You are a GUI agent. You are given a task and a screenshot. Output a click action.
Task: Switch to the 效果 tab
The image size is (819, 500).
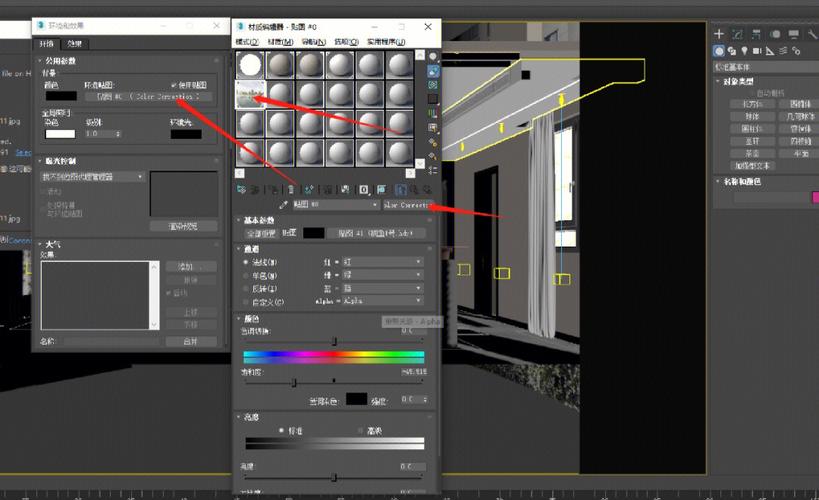click(75, 44)
